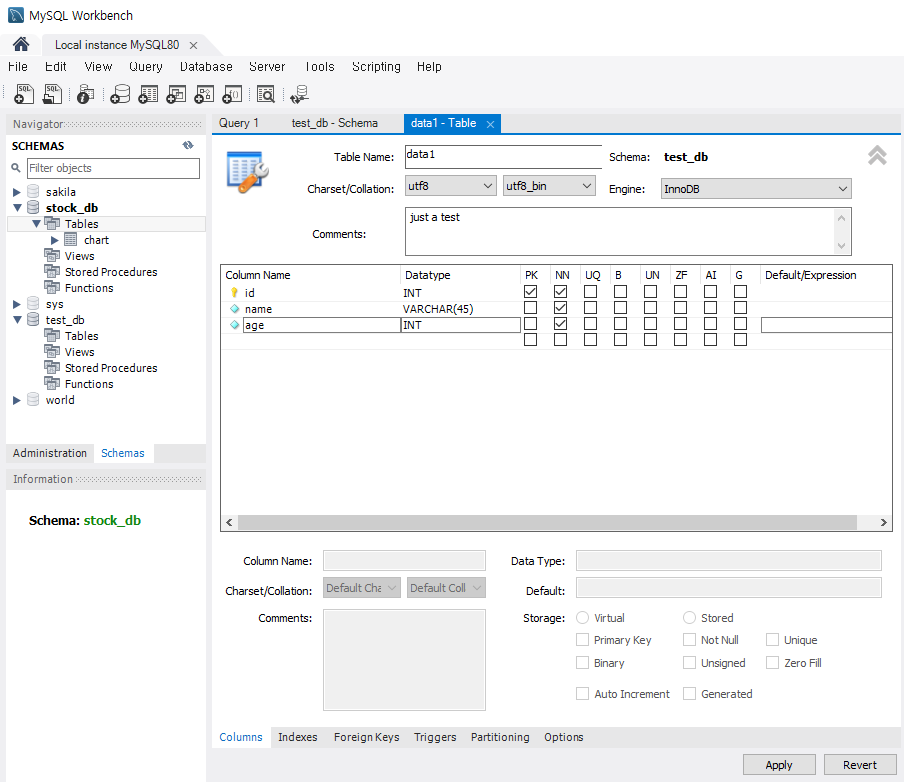The image size is (904, 782).
Task: Click the chart table icon
Action: pos(70,239)
